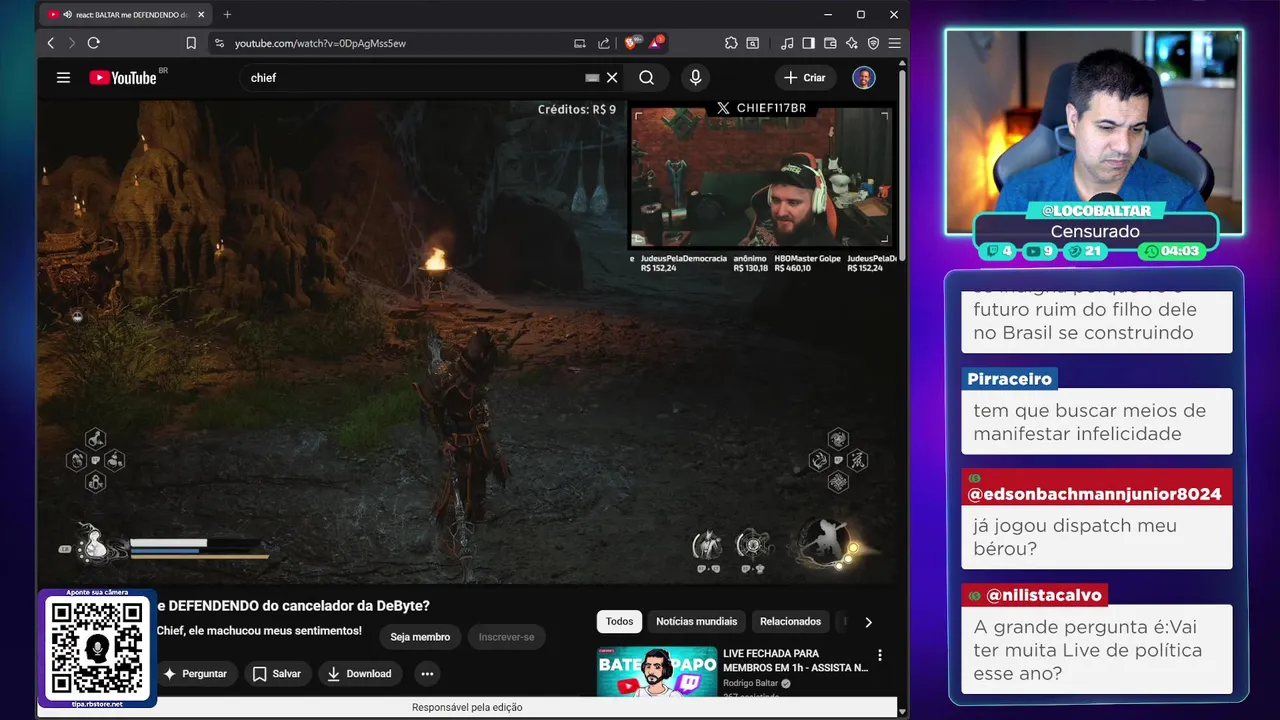
Task: Open Rodrigo Baltar channel link
Action: click(750, 684)
